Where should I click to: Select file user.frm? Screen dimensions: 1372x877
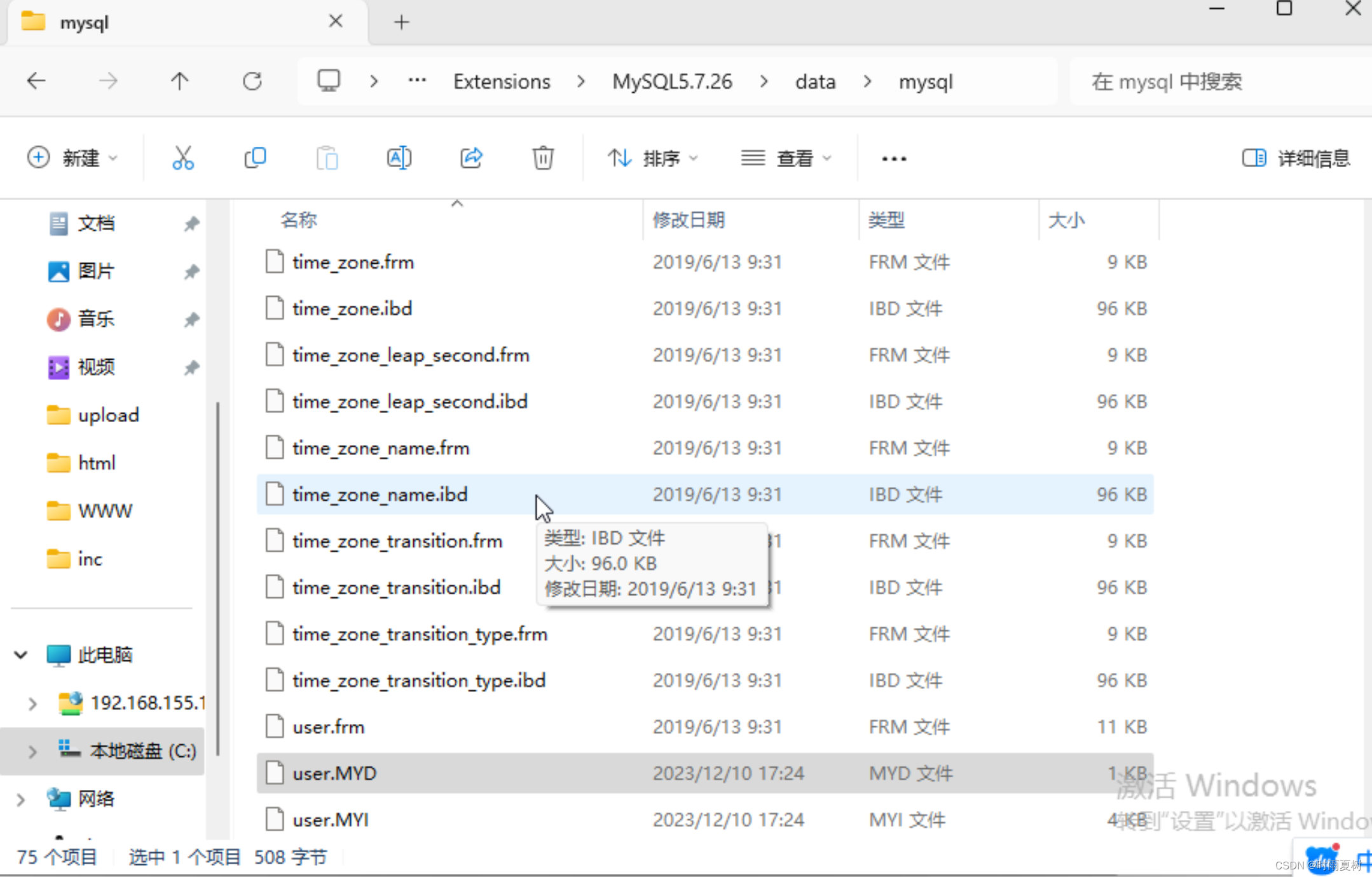click(705, 727)
